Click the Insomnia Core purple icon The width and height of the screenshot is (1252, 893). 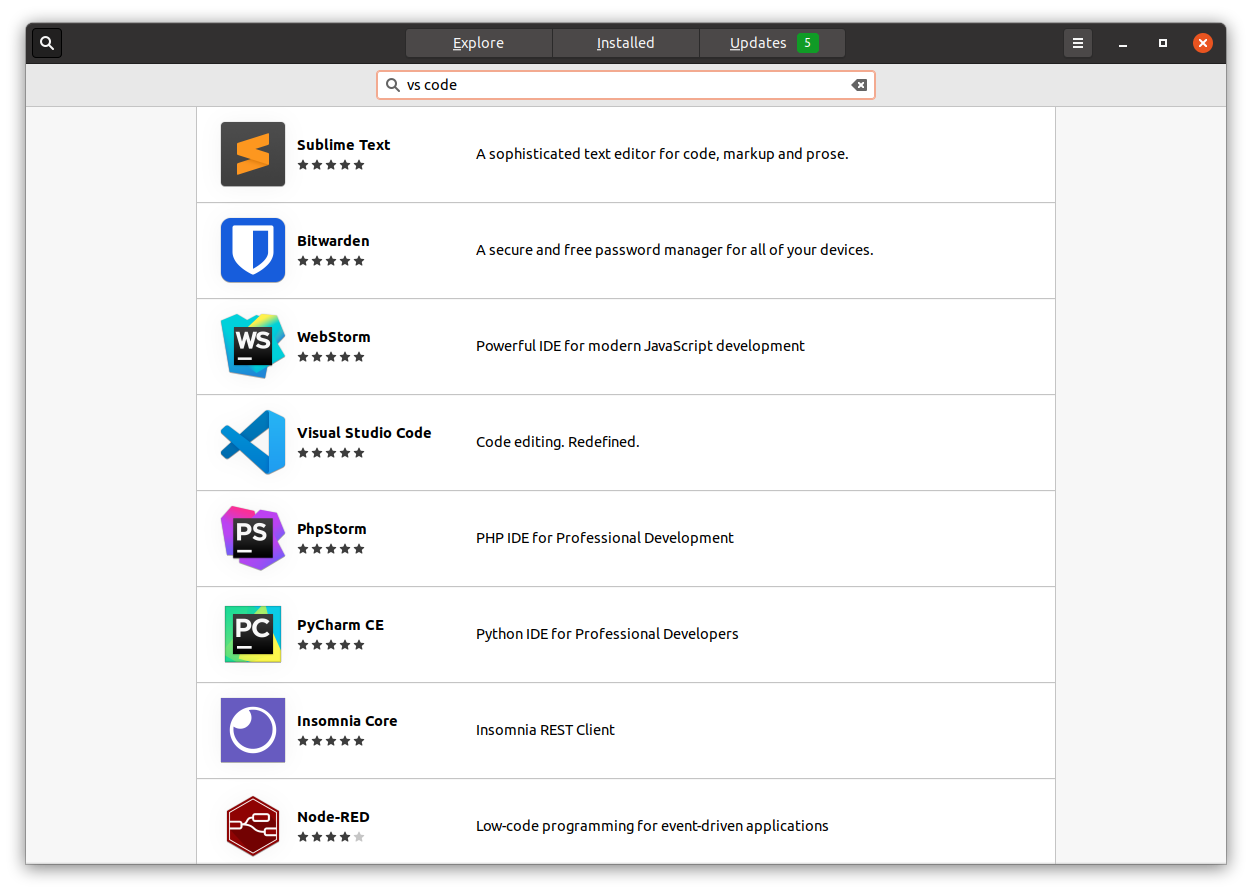pos(253,730)
